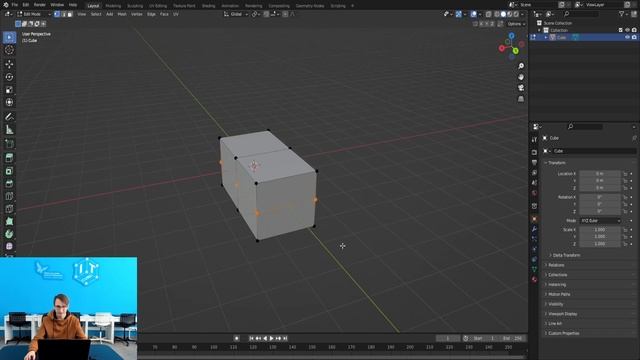Select the Inset Faces tool

click(x=9, y=171)
